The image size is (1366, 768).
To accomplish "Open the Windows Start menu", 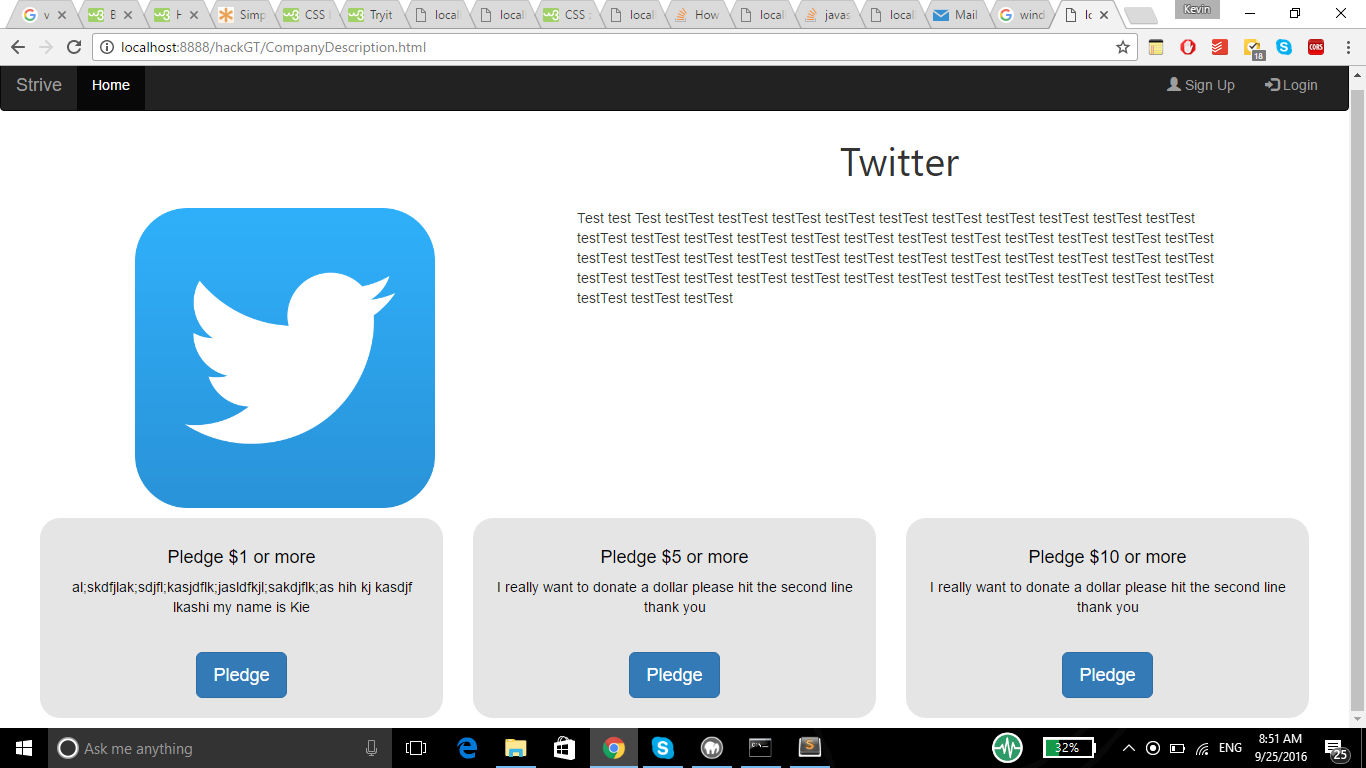I will point(24,748).
